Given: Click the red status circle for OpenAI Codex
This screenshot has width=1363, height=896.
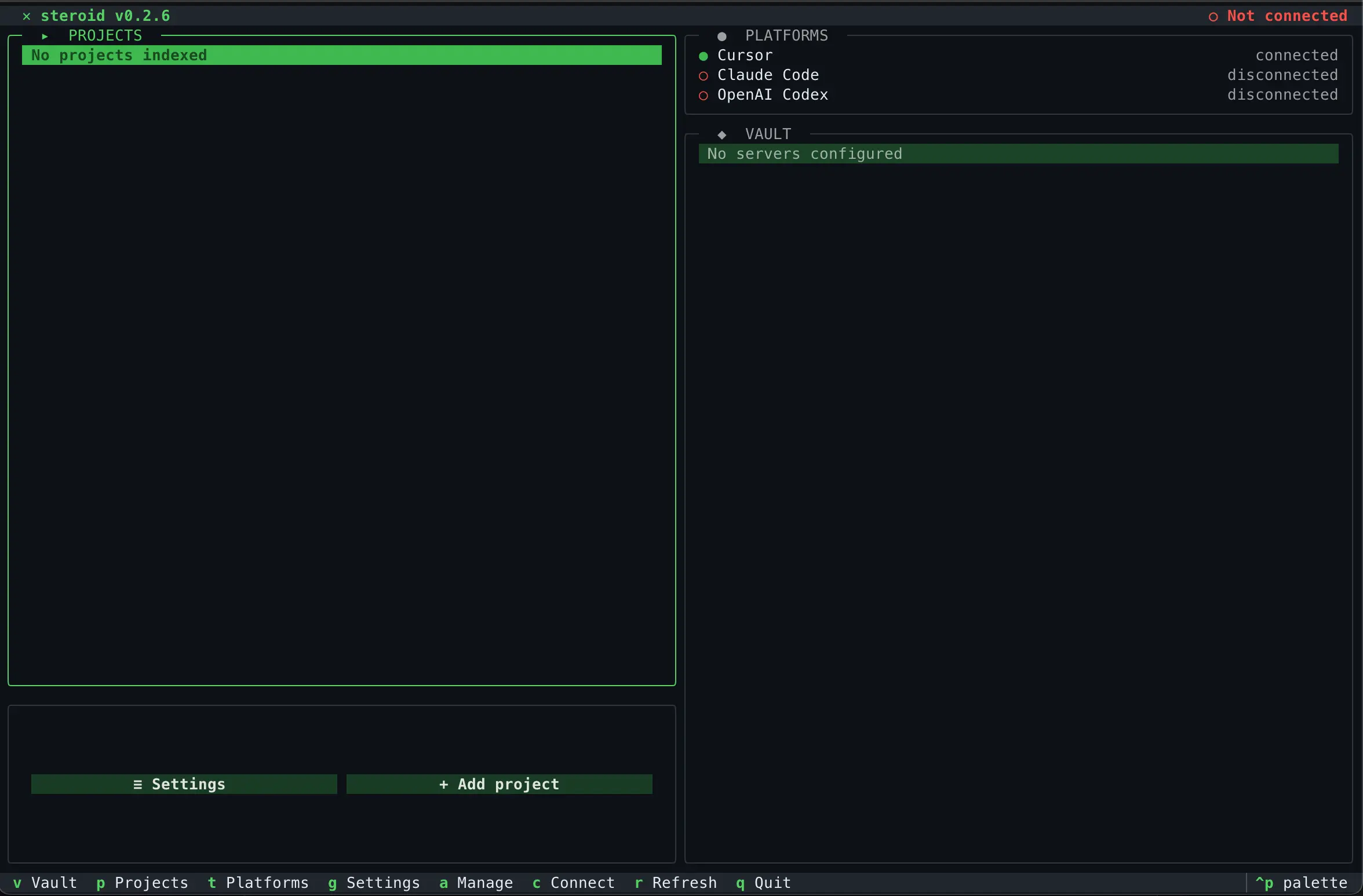Looking at the screenshot, I should 704,96.
